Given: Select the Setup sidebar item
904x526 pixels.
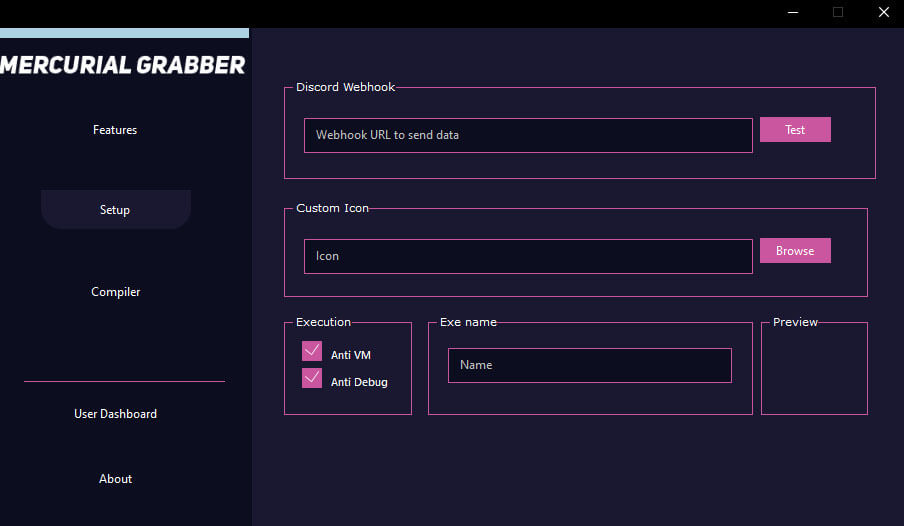Looking at the screenshot, I should point(115,209).
